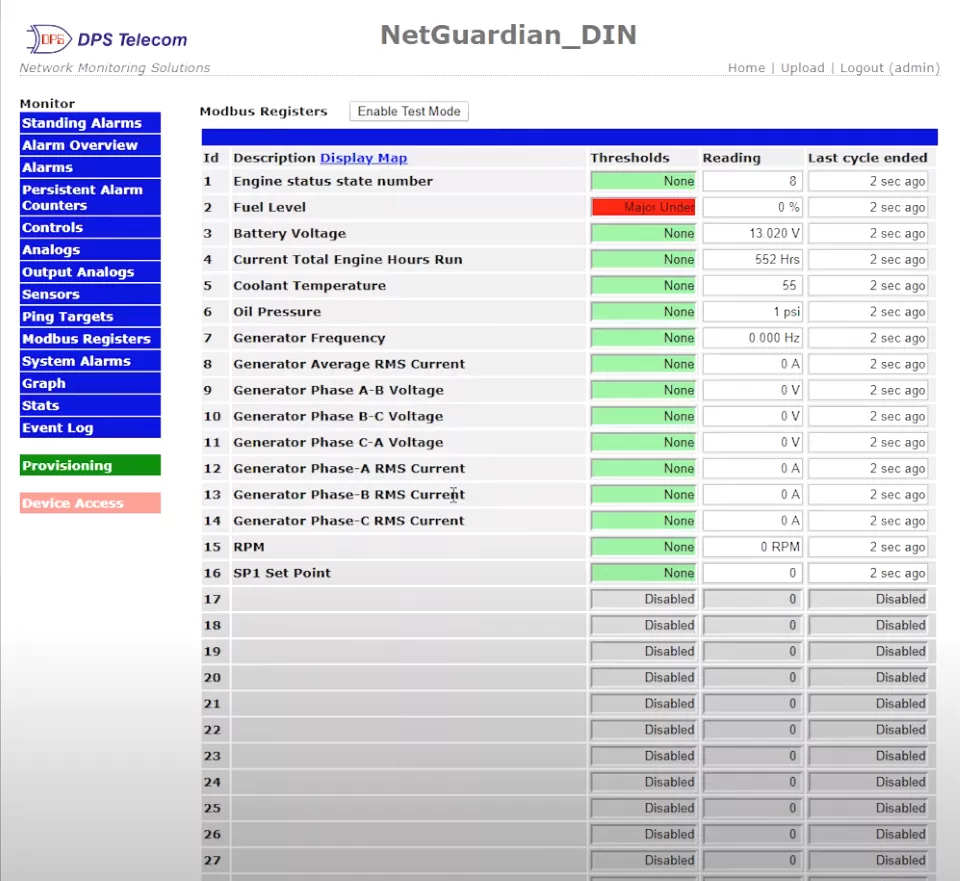Screen dimensions: 960x881
Task: Click the Battery Voltage reading field
Action: coord(752,233)
